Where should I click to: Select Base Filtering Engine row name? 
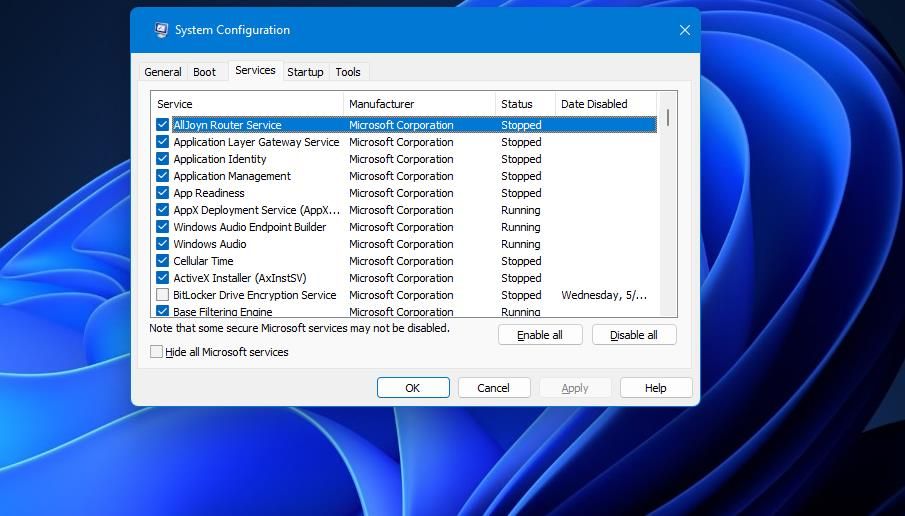[223, 311]
